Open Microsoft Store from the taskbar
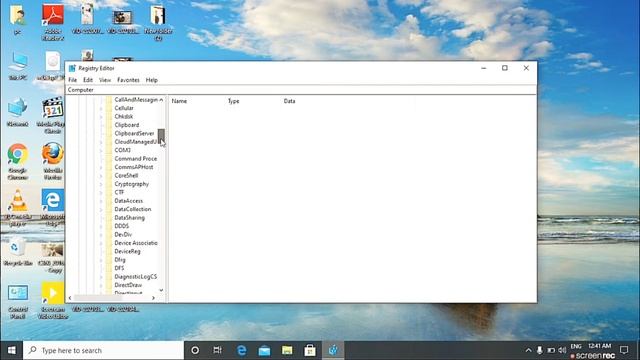 click(x=310, y=350)
